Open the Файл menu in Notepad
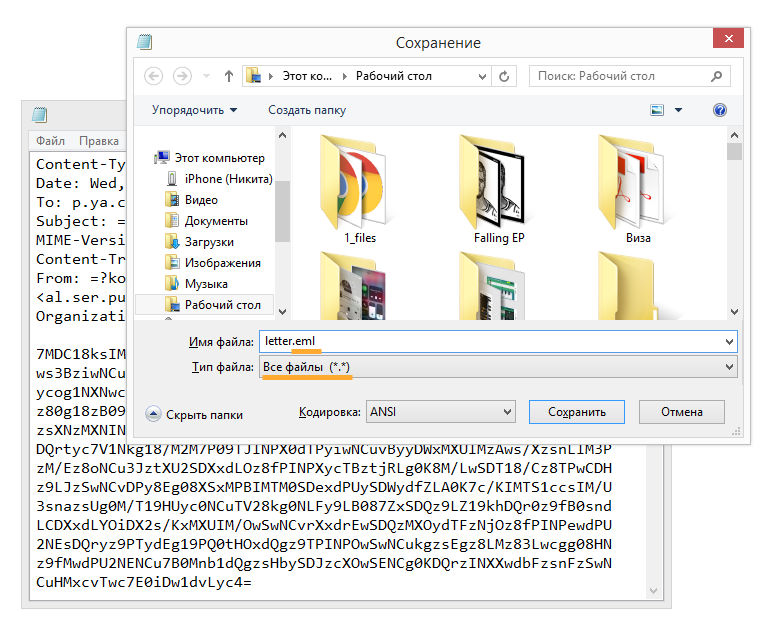 coord(50,141)
